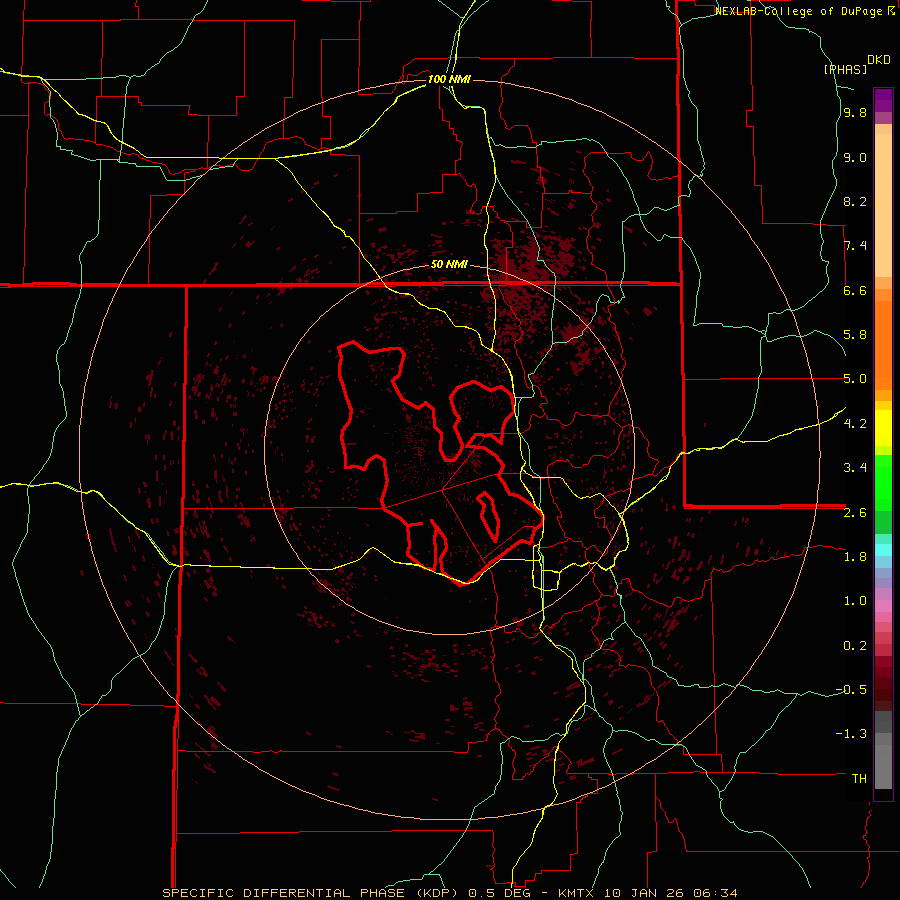Click the 1.0 scale value
900x900 pixels.
point(855,601)
